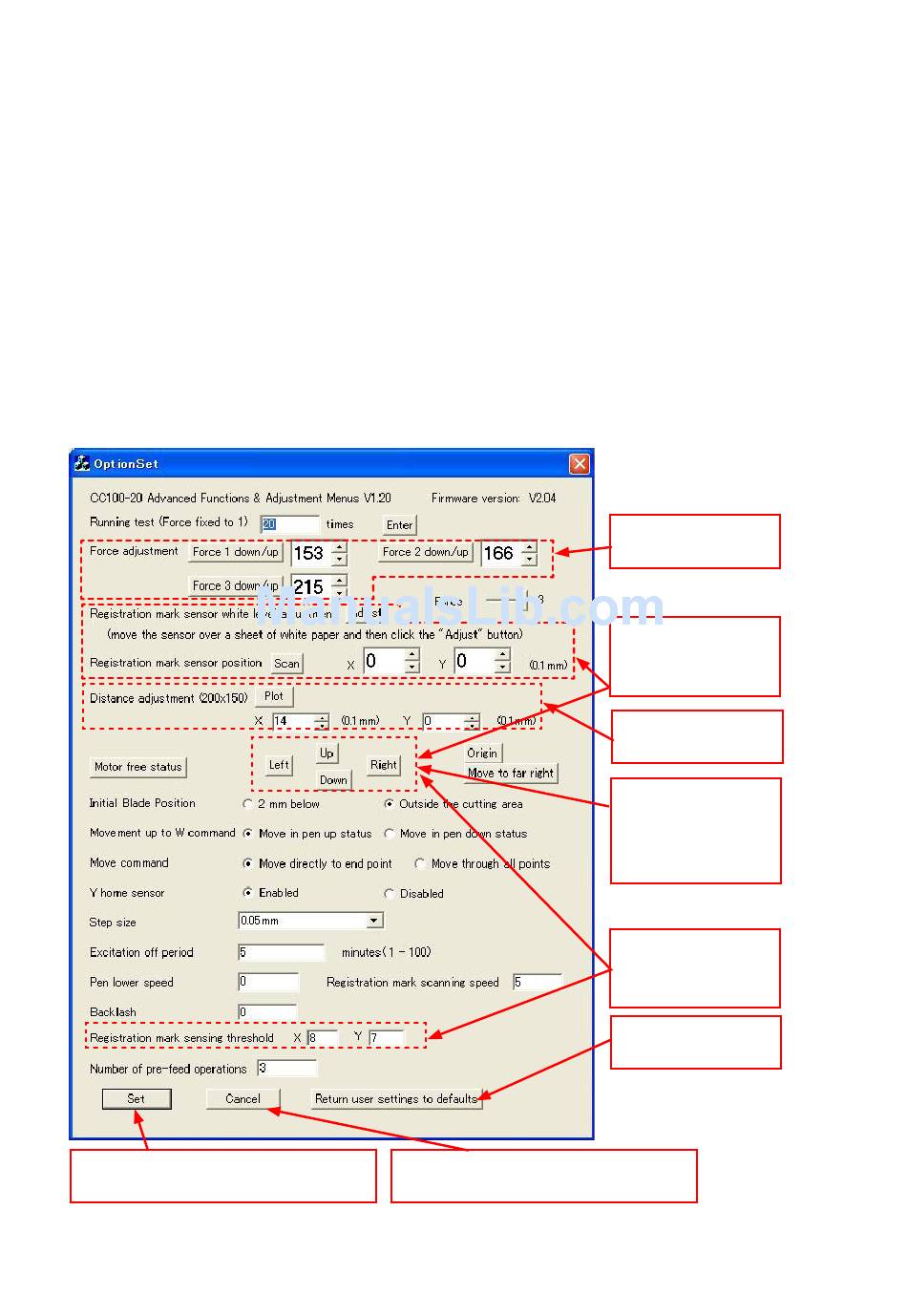Increase registration mark sensor position Y value
907x1316 pixels.
[503, 655]
